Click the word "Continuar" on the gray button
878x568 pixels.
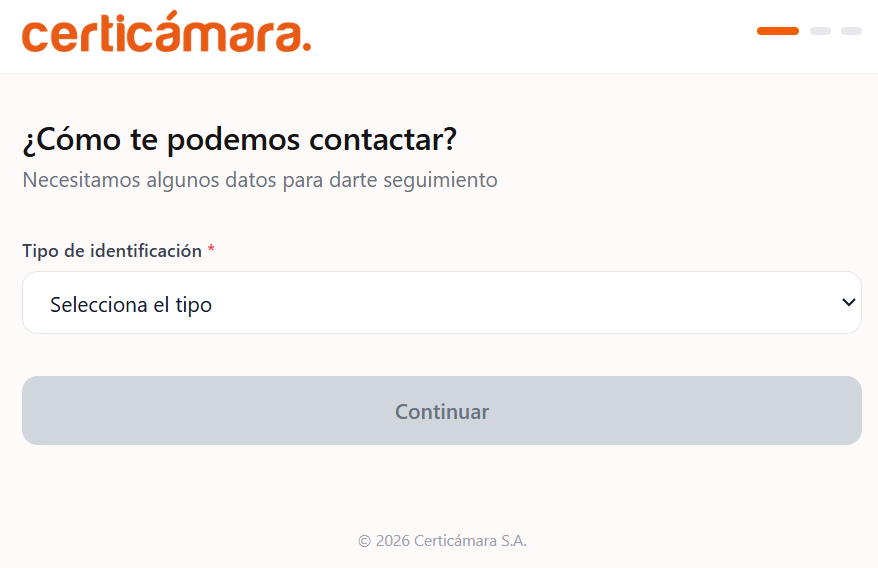(x=441, y=411)
